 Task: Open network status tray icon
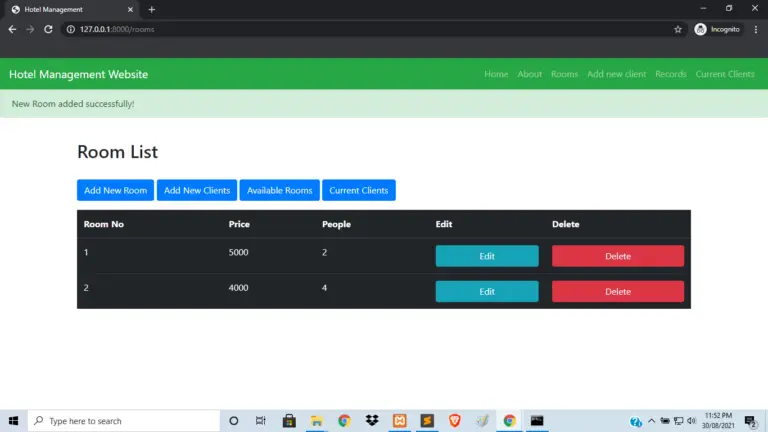click(678, 421)
